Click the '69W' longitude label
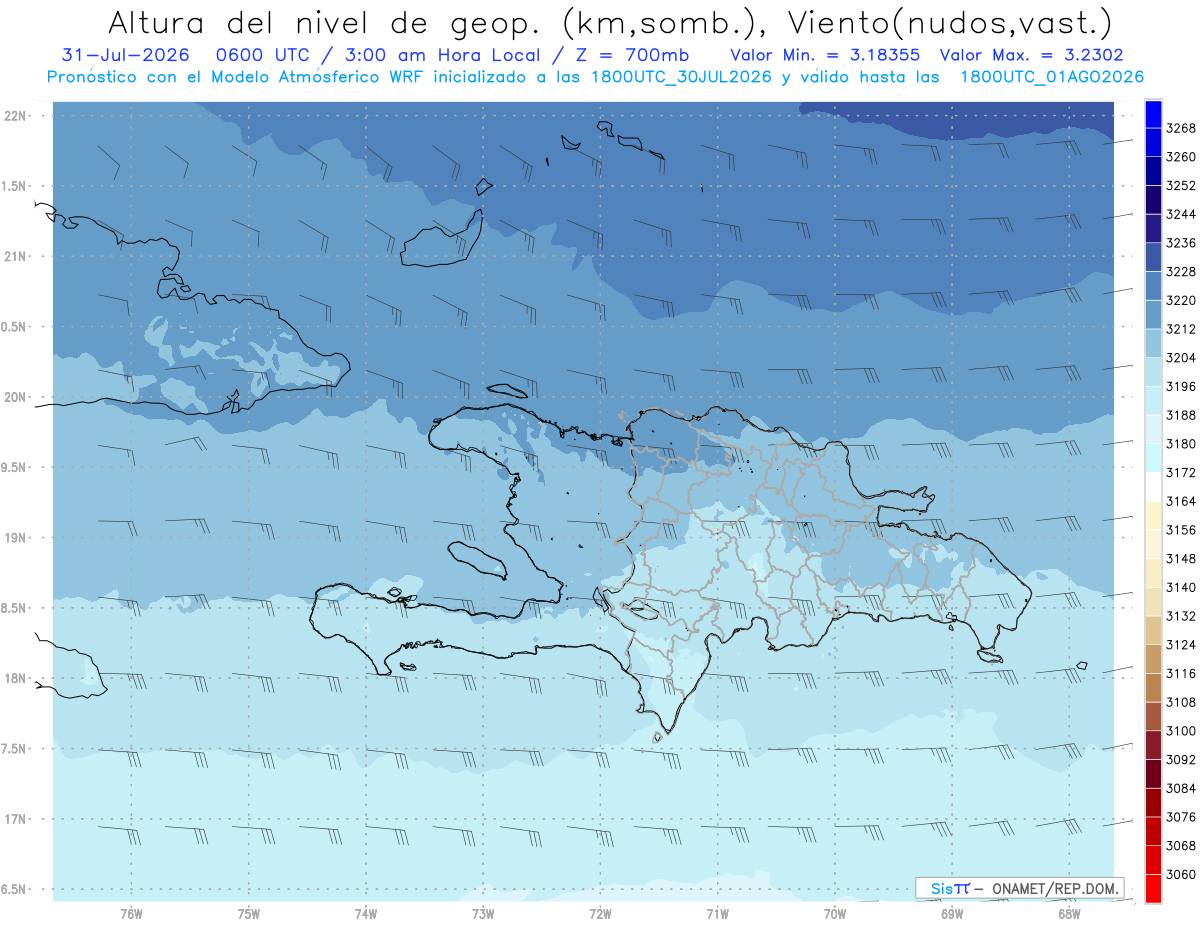 (952, 913)
